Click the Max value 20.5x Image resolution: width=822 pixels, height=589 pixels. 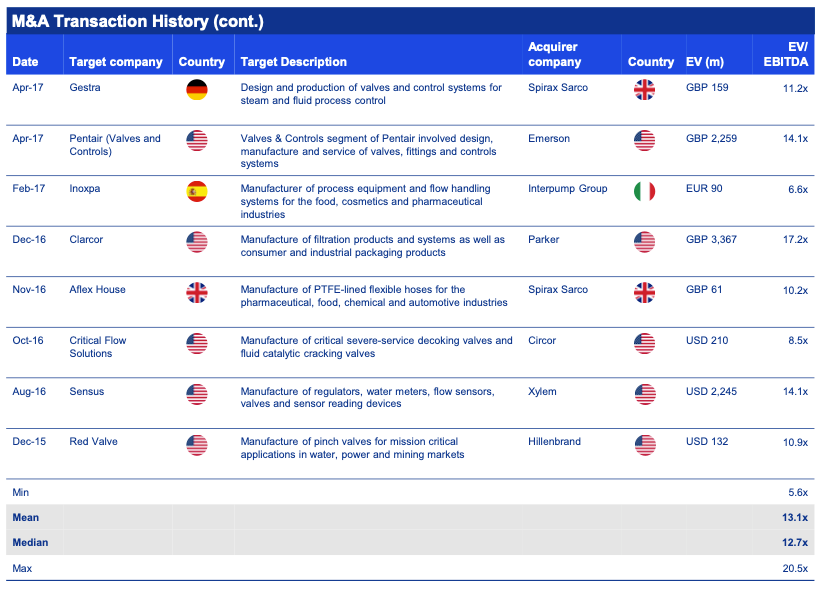pos(795,569)
